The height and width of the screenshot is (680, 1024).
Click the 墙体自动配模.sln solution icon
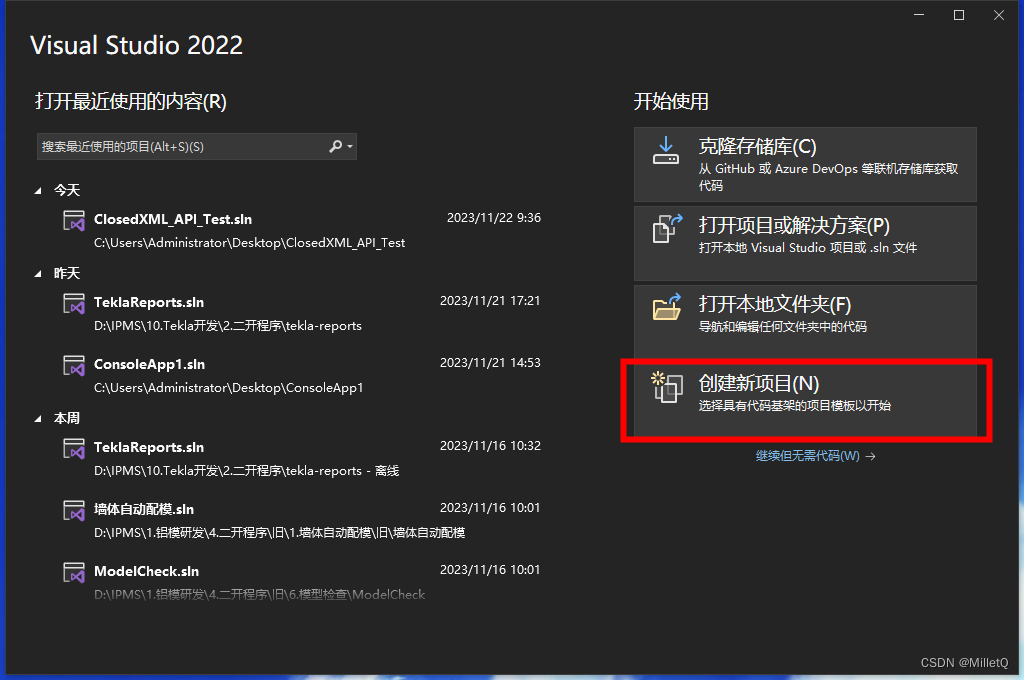(x=74, y=511)
